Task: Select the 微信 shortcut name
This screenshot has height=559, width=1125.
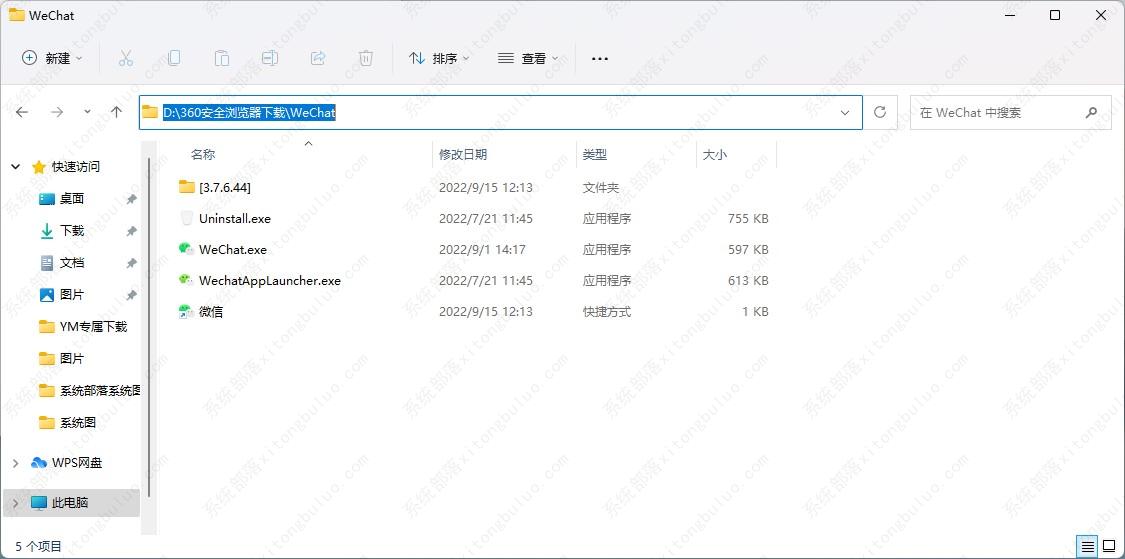Action: pyautogui.click(x=211, y=311)
